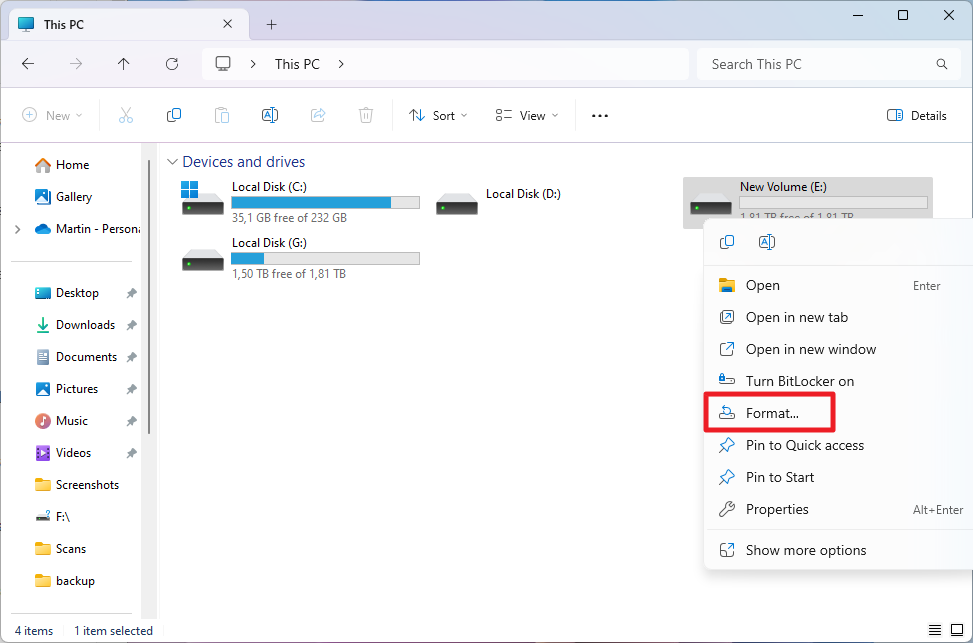This screenshot has width=973, height=643.
Task: Toggle the Details pane
Action: (x=917, y=115)
